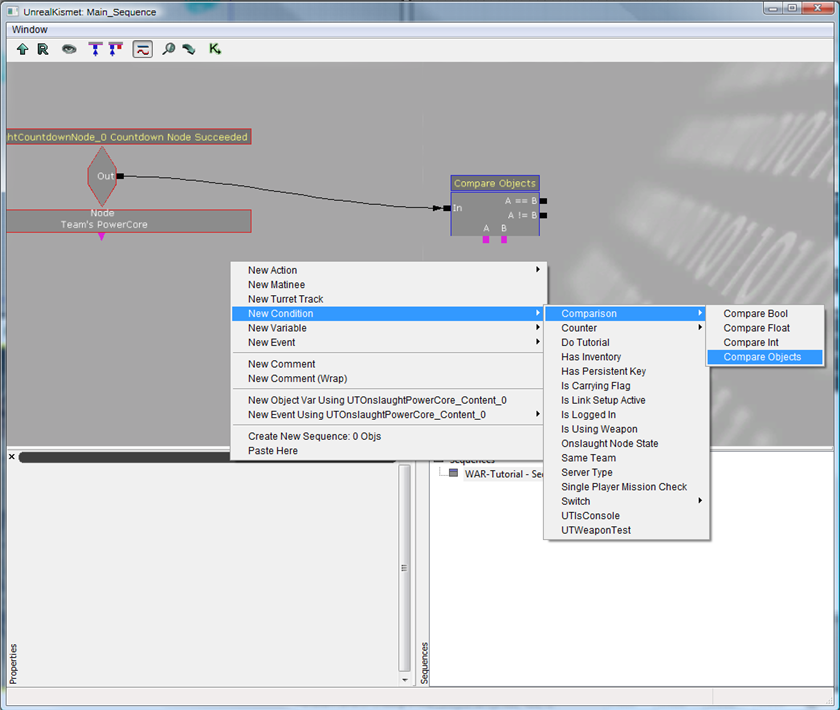The height and width of the screenshot is (710, 840).
Task: Select the Countdown Node Succeeded event title
Action: 129,137
